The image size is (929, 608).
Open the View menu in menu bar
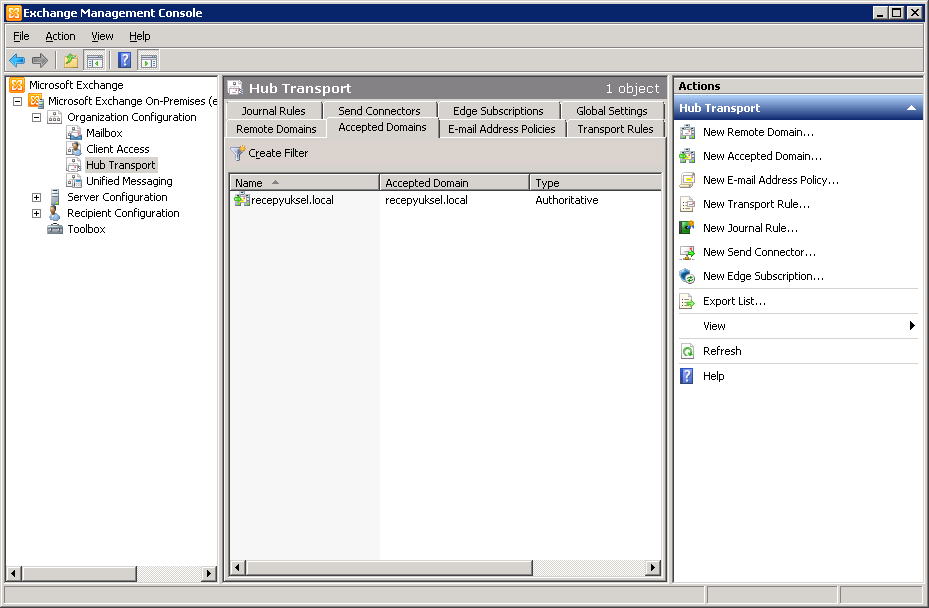102,36
